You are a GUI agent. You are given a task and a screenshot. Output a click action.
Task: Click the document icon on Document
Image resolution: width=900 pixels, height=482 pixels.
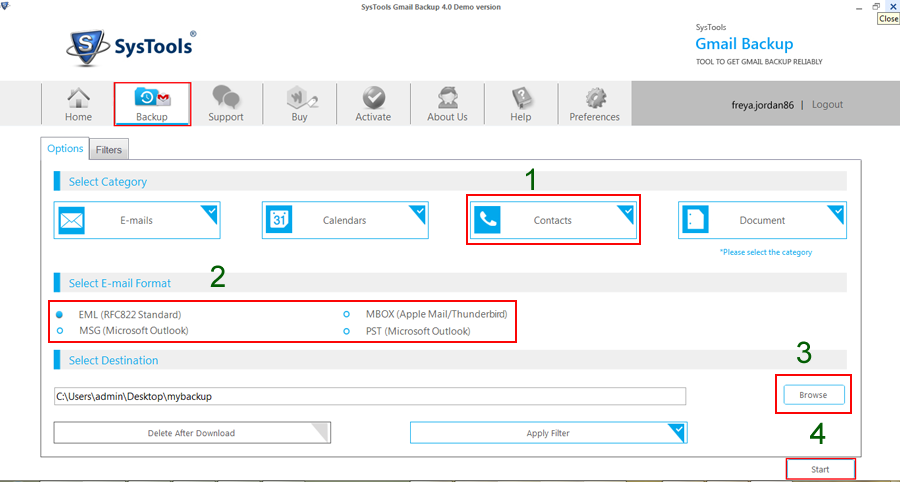695,220
